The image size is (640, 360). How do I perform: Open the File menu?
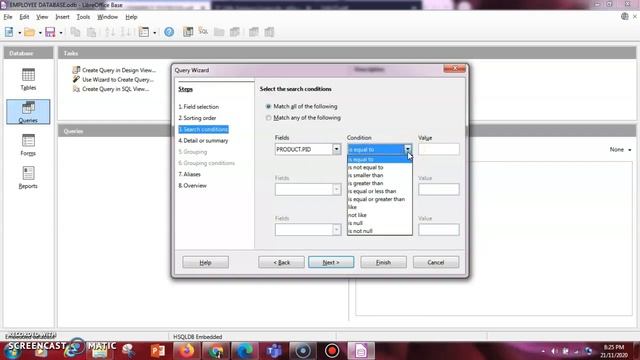click(x=8, y=17)
